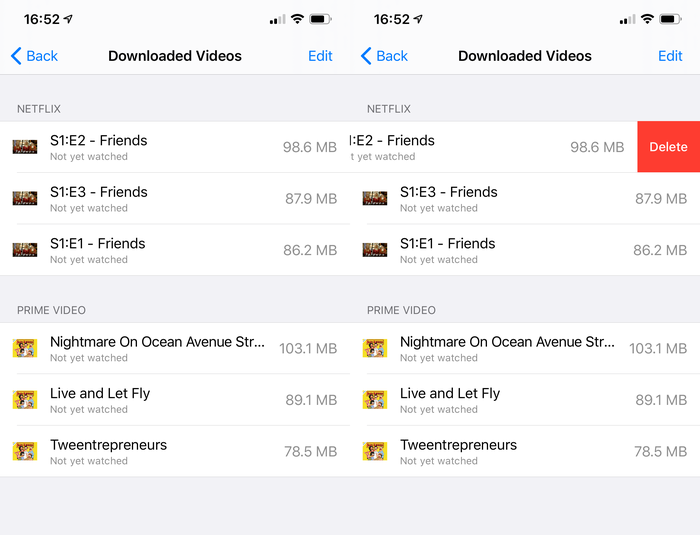The image size is (700, 535).
Task: Tap cellular signal icon, left screen
Action: (277, 19)
